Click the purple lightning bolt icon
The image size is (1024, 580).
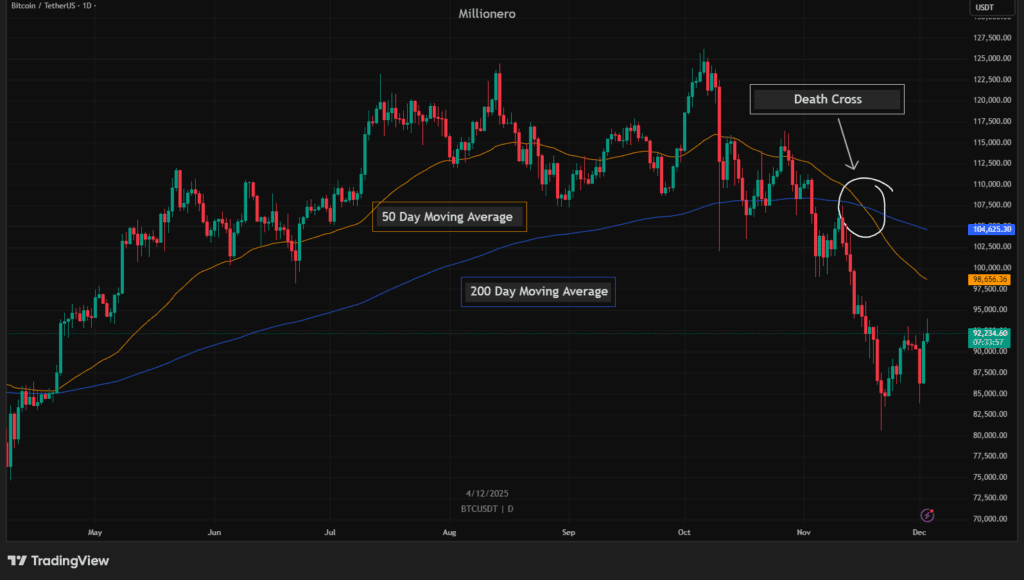(927, 515)
